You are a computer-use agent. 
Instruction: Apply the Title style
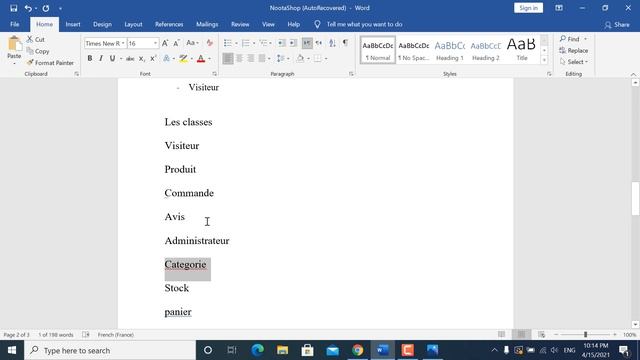tap(522, 50)
